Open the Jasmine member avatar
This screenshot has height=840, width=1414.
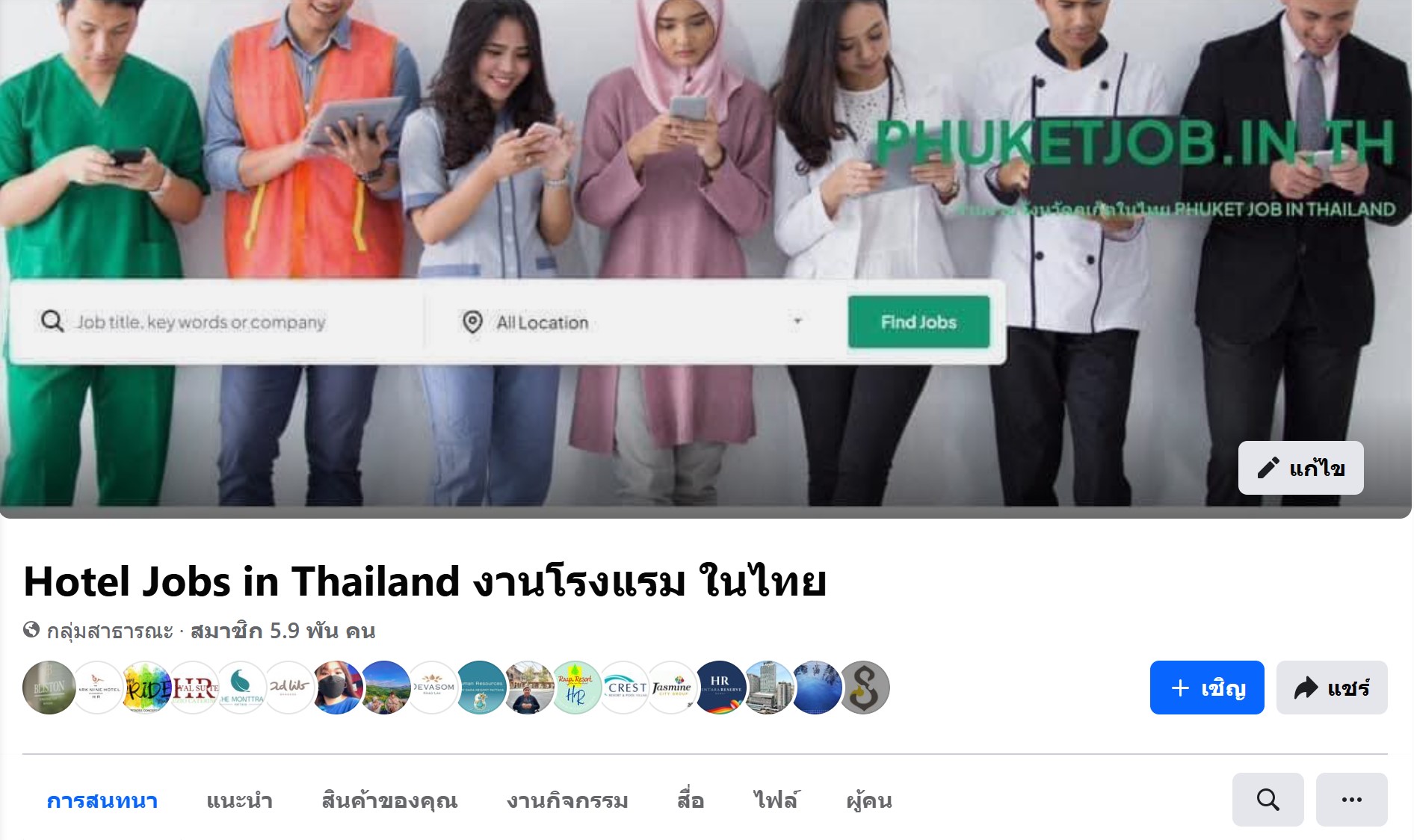[671, 688]
